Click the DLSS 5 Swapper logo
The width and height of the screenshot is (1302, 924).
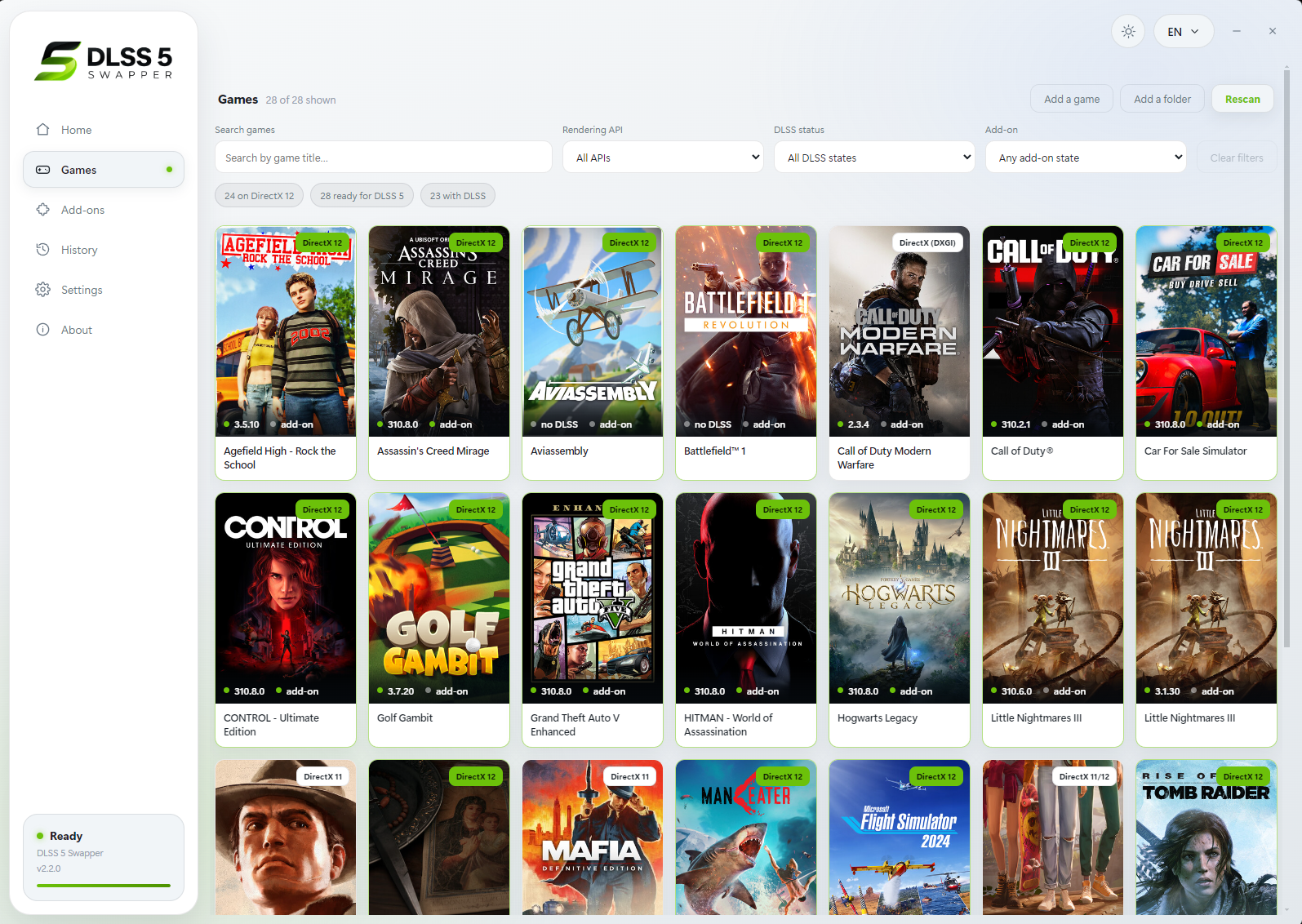pyautogui.click(x=104, y=61)
